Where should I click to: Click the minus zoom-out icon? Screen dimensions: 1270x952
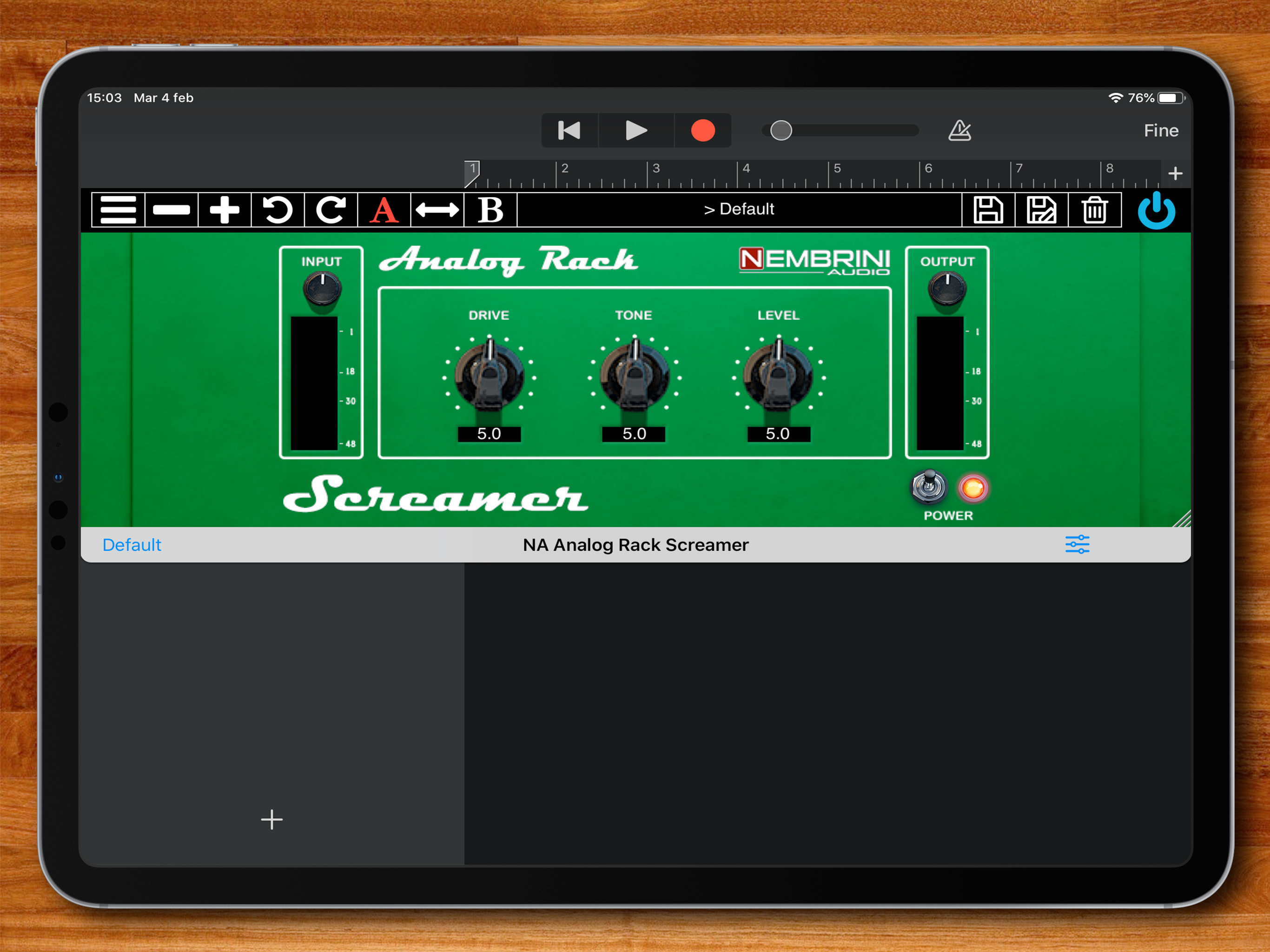(x=171, y=210)
